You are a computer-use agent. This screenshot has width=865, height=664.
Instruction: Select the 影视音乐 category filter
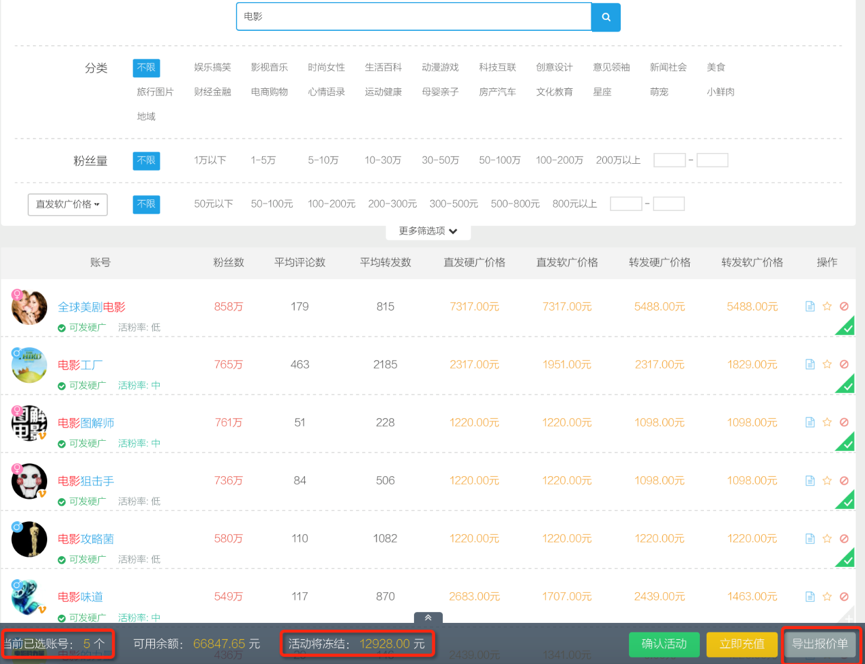[x=269, y=67]
